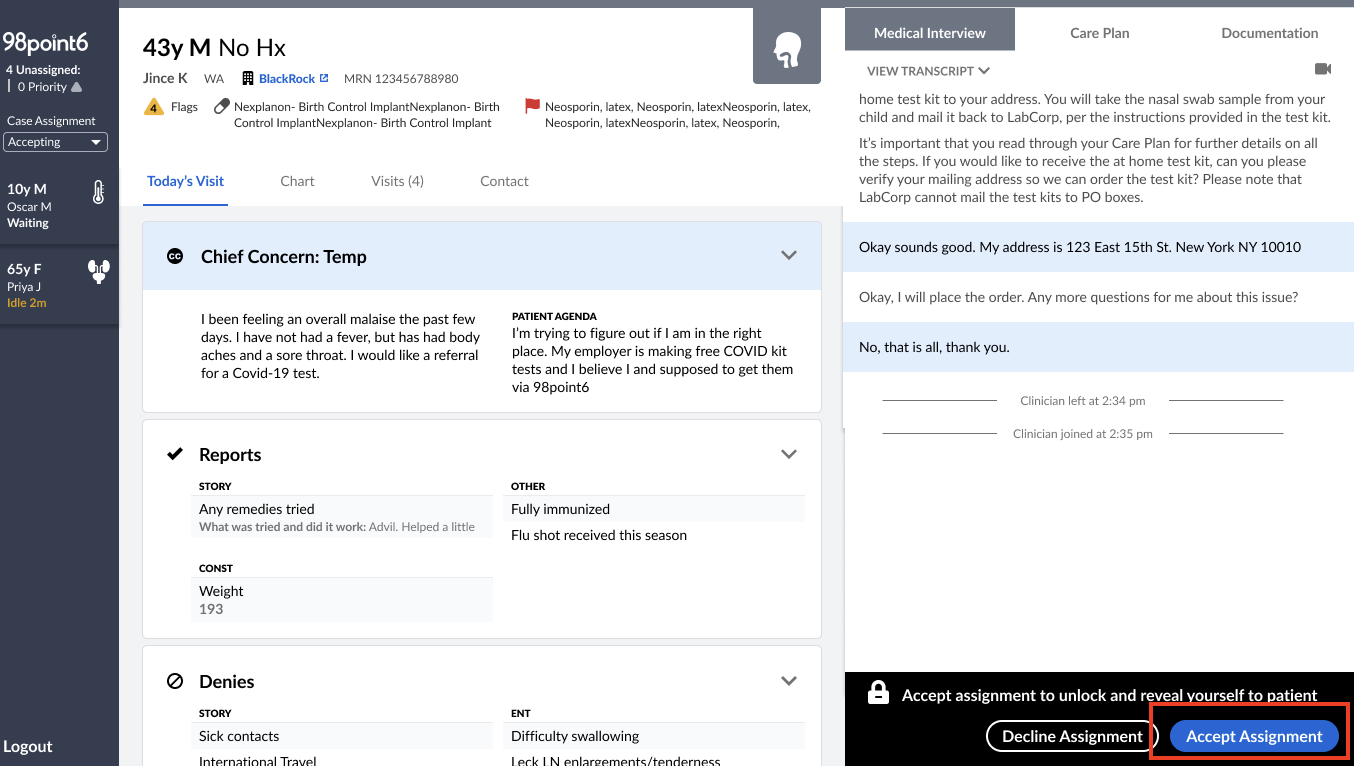Collapse the Denies section chevron
This screenshot has height=766, width=1354.
pos(789,681)
